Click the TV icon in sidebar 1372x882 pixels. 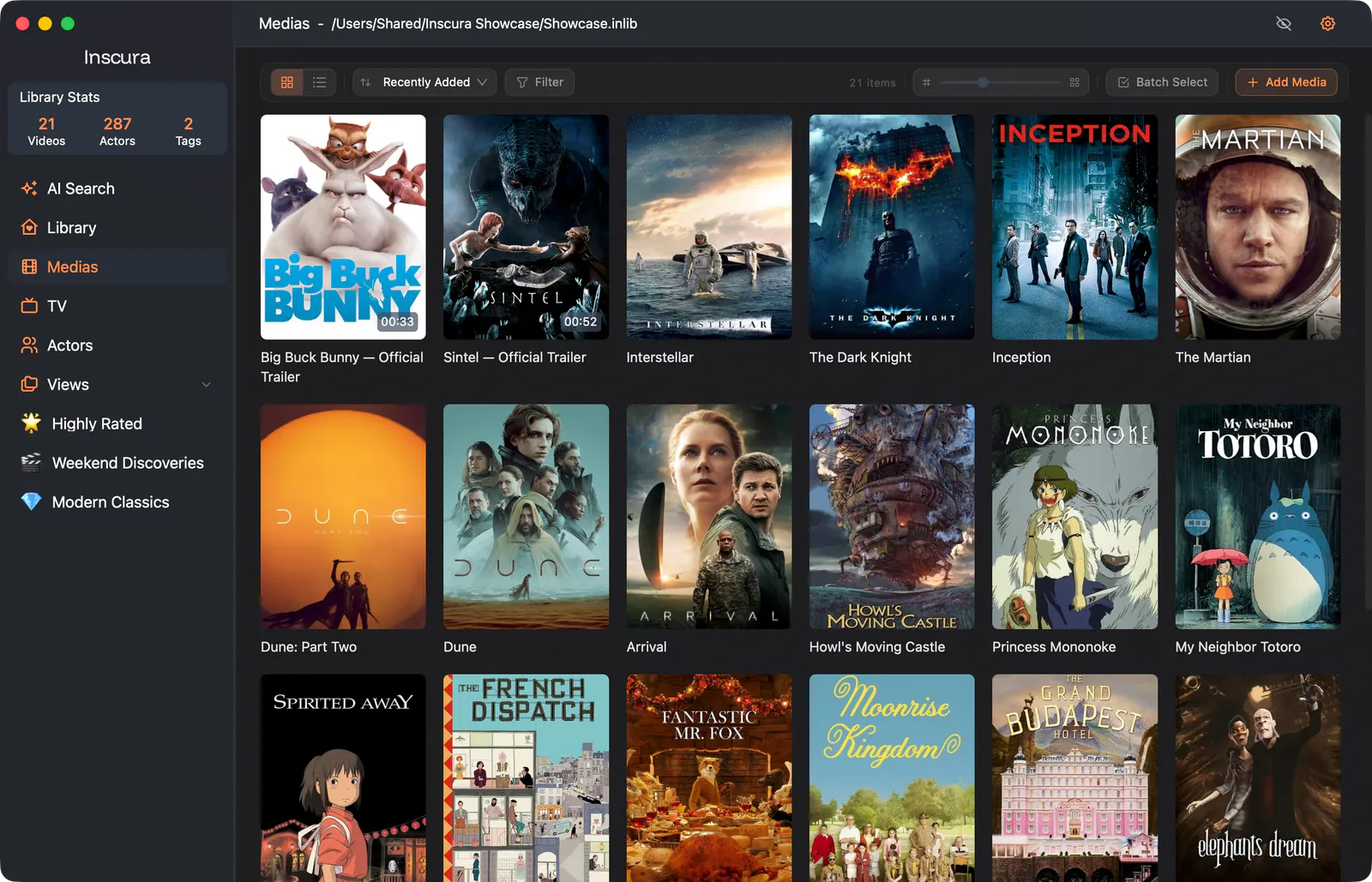[29, 305]
